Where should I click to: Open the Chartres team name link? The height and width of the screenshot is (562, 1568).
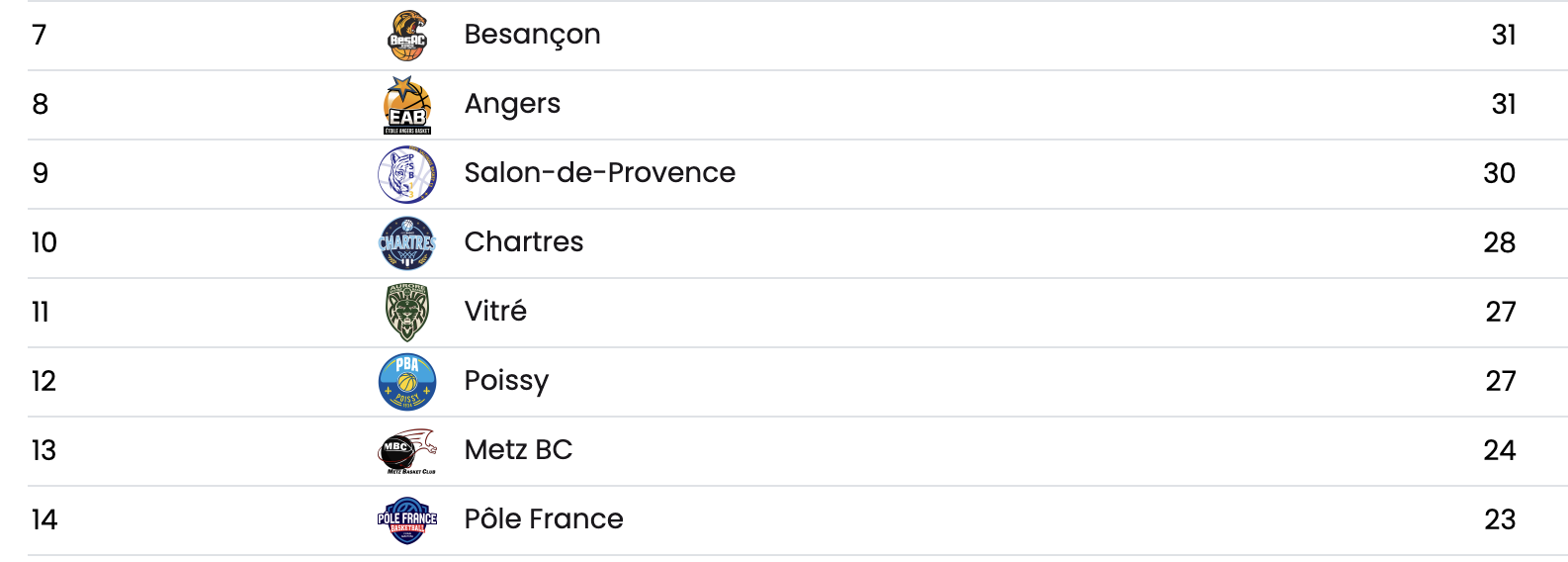(x=524, y=242)
